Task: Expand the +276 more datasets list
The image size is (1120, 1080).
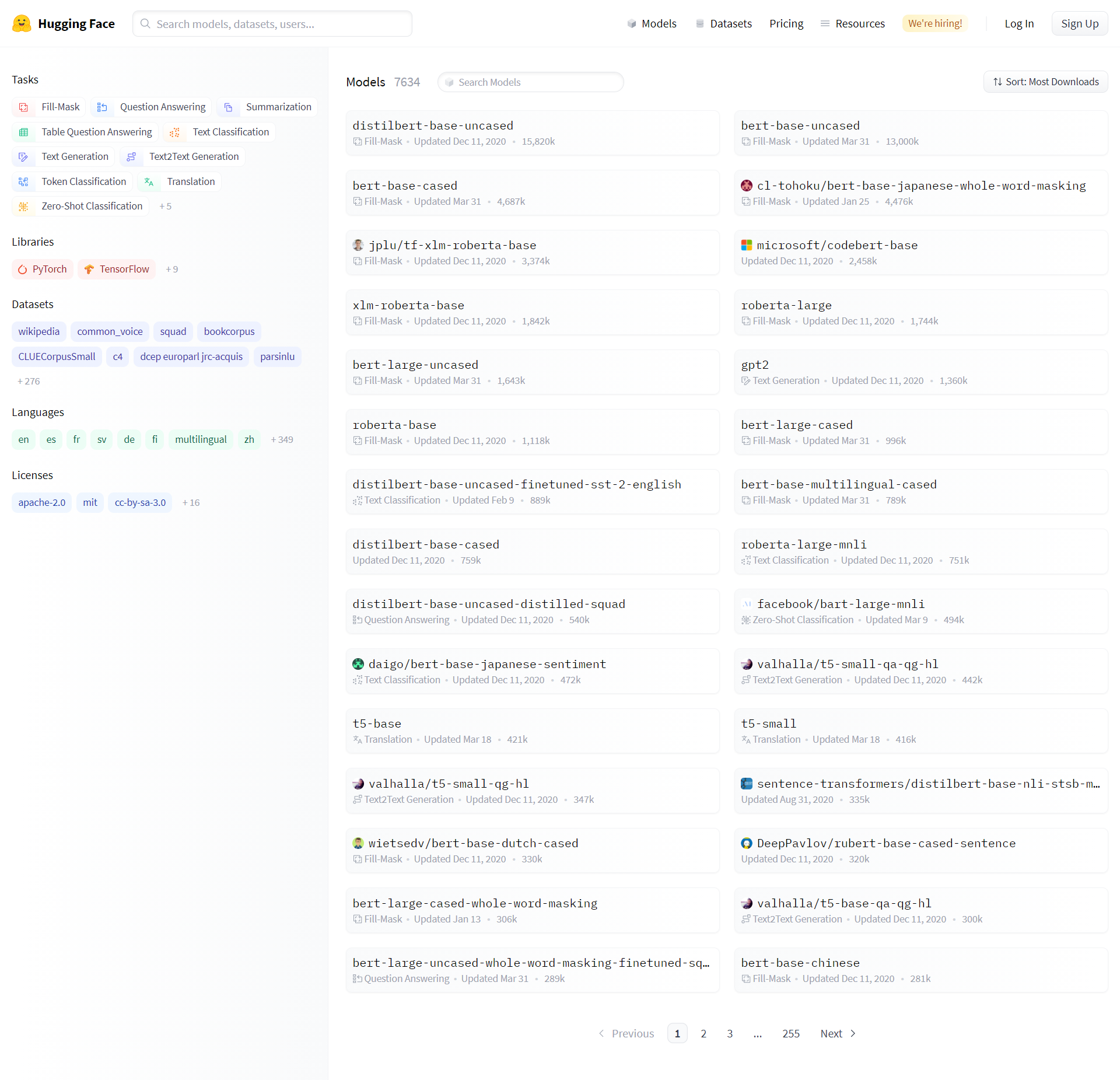Action: tap(29, 382)
